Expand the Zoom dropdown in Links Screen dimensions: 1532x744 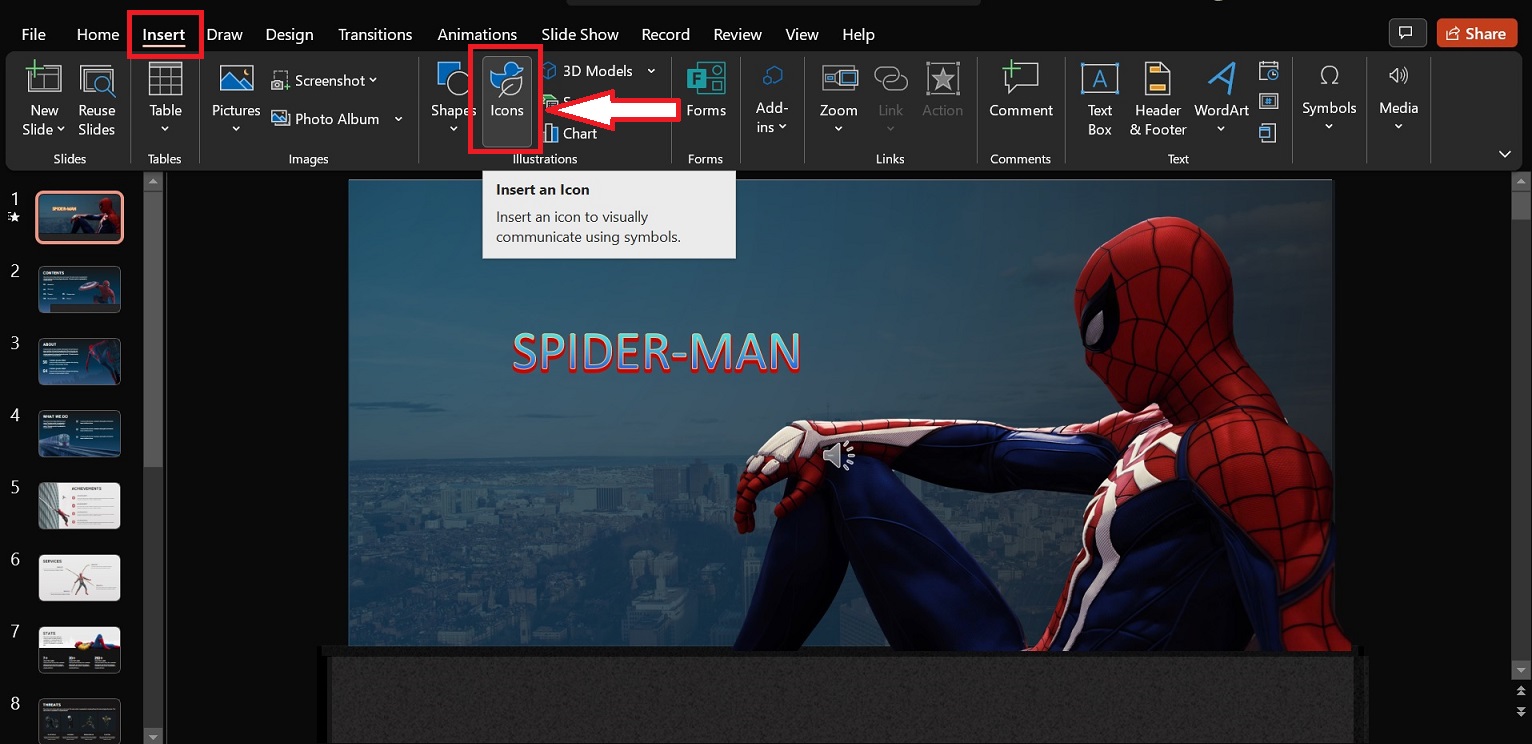click(838, 129)
